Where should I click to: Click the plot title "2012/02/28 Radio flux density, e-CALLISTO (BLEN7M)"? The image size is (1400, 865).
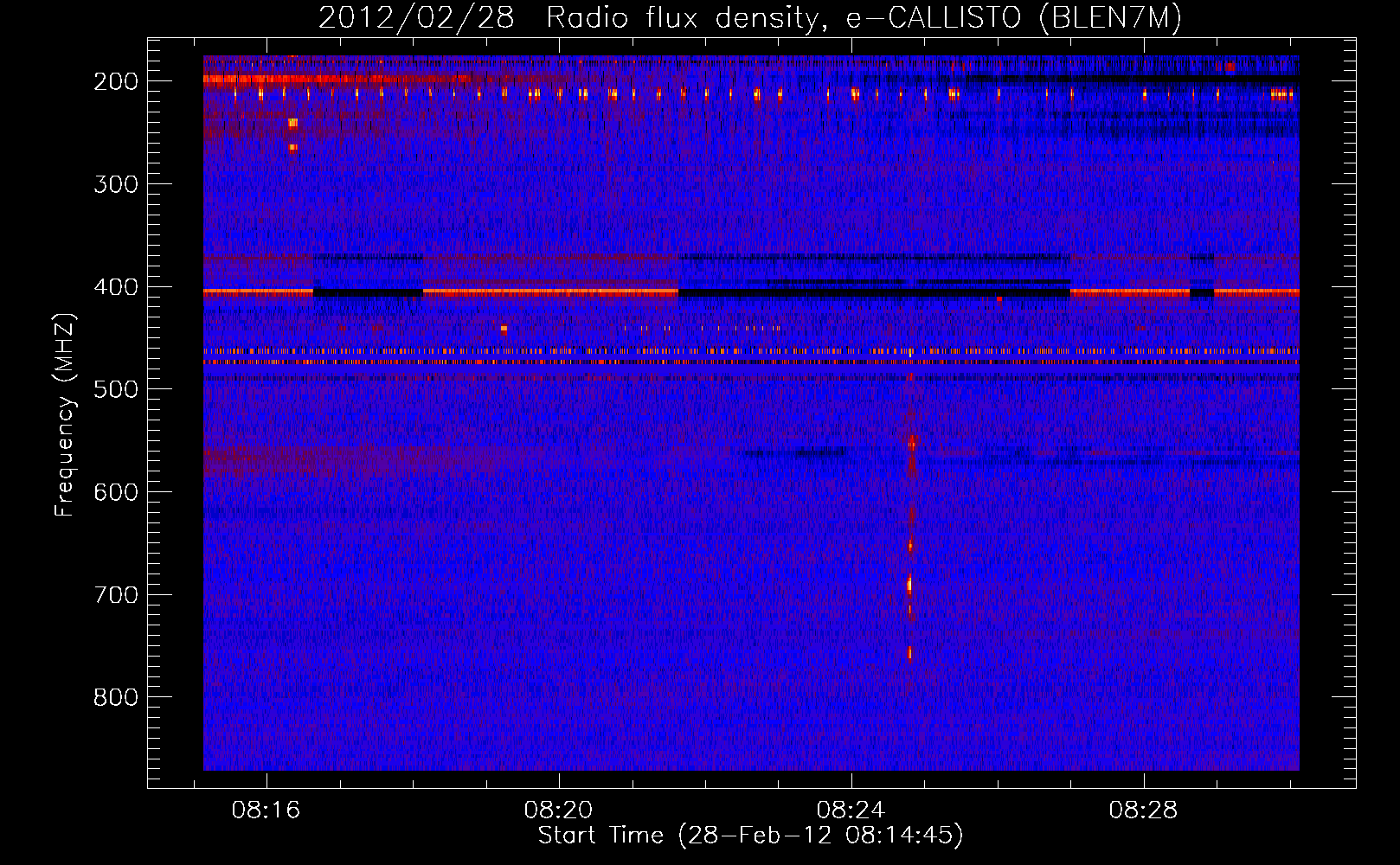click(749, 18)
